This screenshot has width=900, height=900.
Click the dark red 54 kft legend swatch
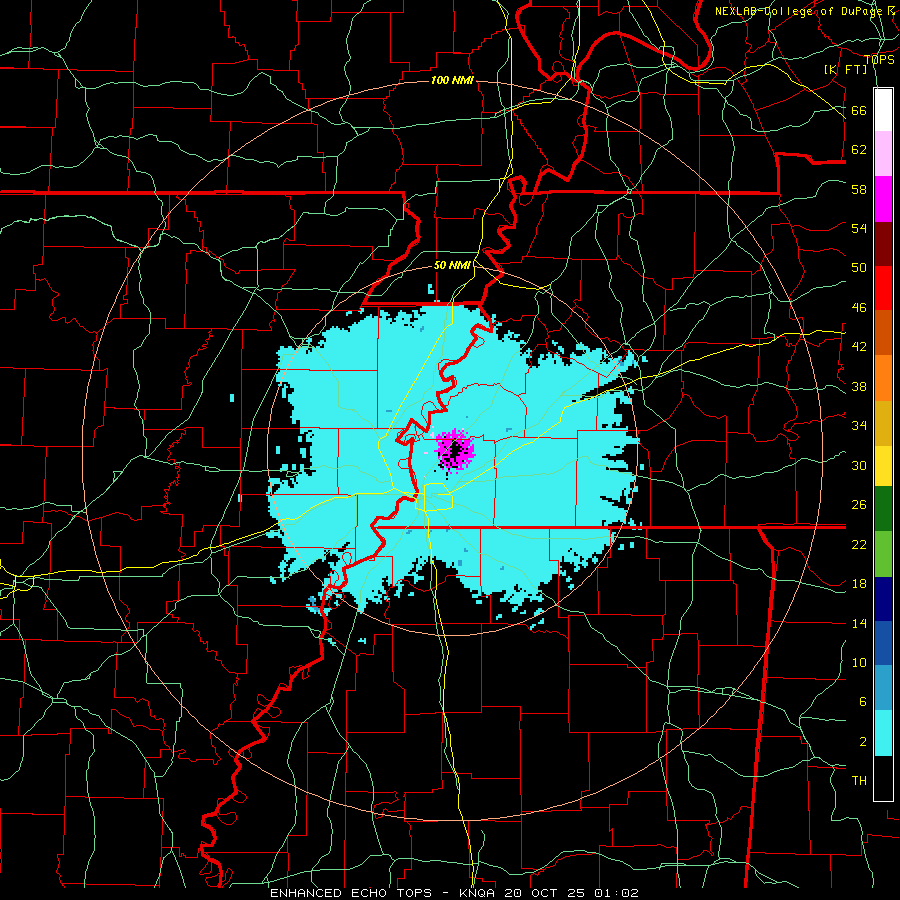(883, 243)
